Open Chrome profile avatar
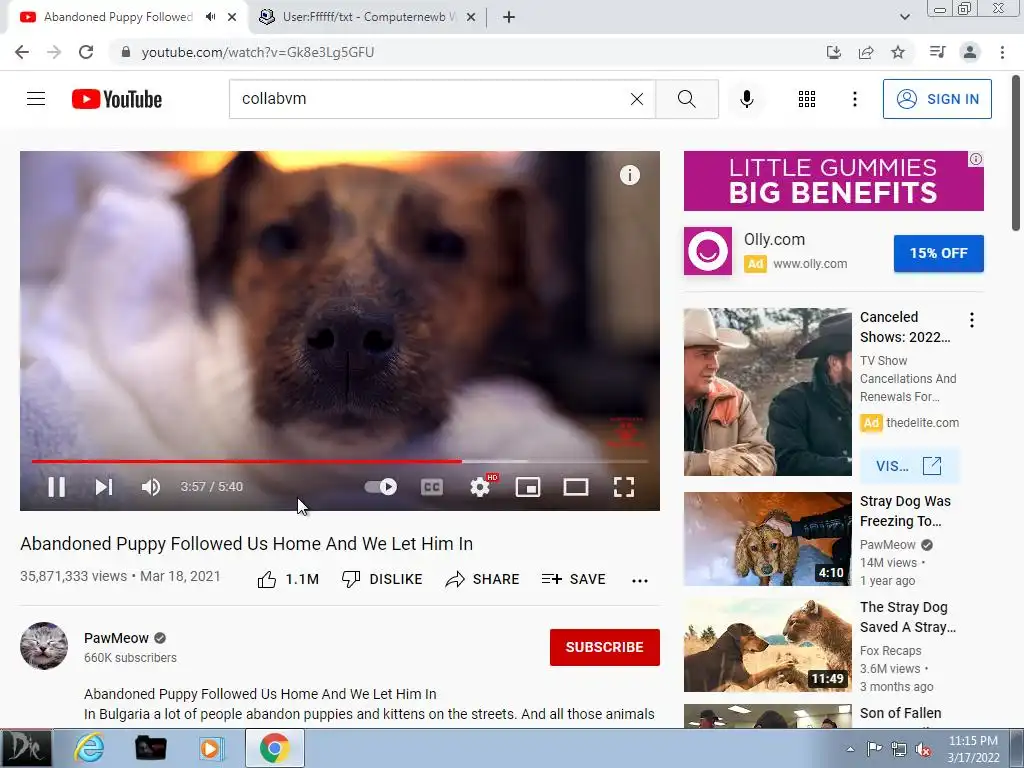1024x768 pixels. click(970, 52)
